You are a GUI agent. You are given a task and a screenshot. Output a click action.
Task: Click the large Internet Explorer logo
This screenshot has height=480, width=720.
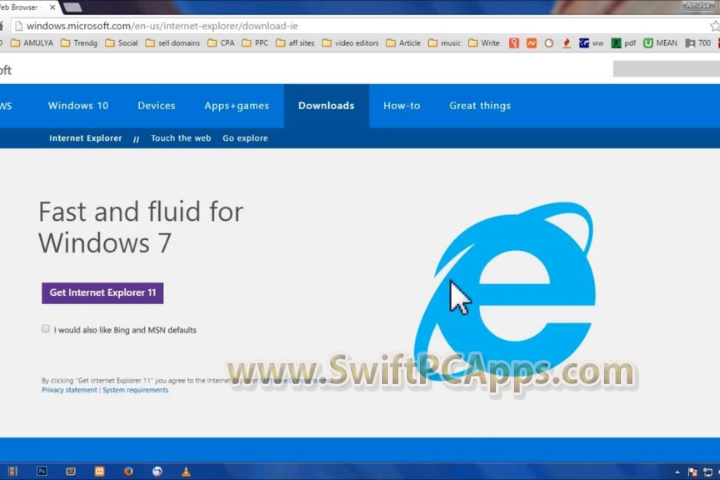point(505,290)
